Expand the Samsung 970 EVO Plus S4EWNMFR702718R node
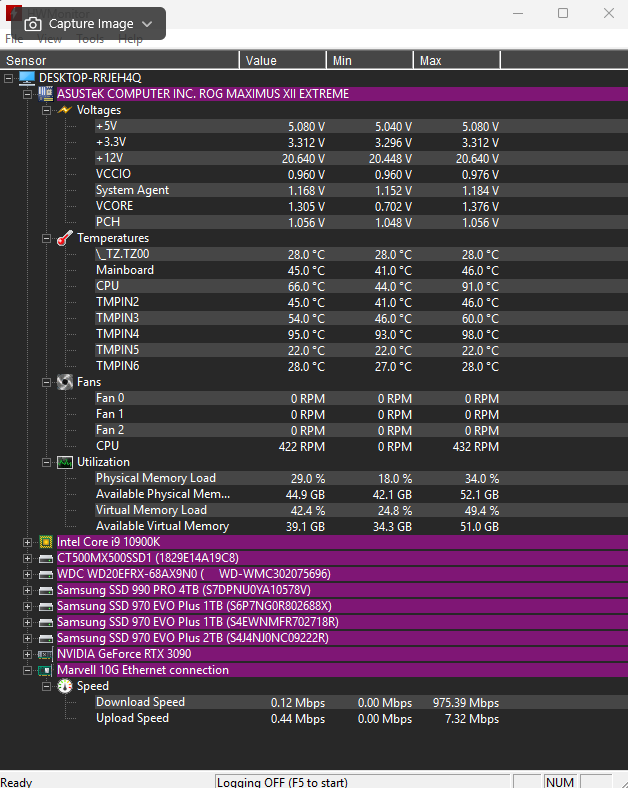This screenshot has width=628, height=788. [x=28, y=623]
